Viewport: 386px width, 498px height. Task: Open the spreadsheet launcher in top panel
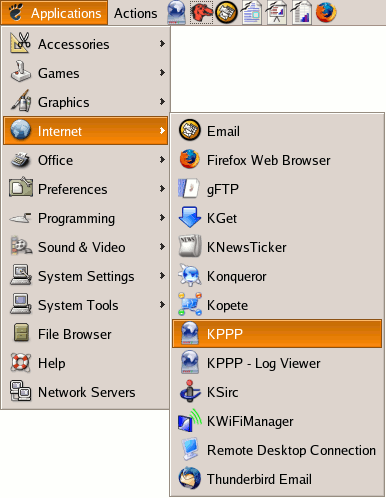click(301, 13)
